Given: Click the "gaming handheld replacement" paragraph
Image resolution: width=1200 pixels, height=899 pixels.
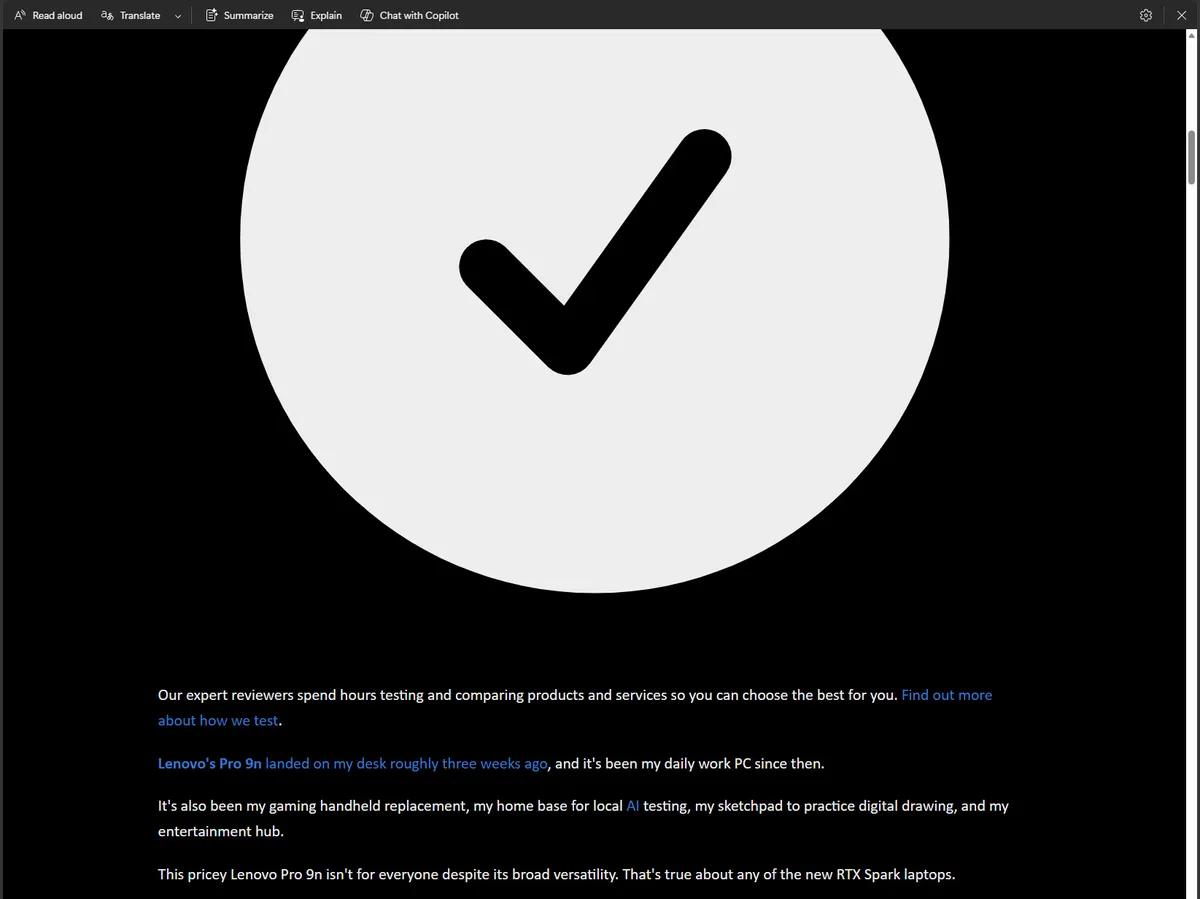Looking at the screenshot, I should (x=583, y=818).
